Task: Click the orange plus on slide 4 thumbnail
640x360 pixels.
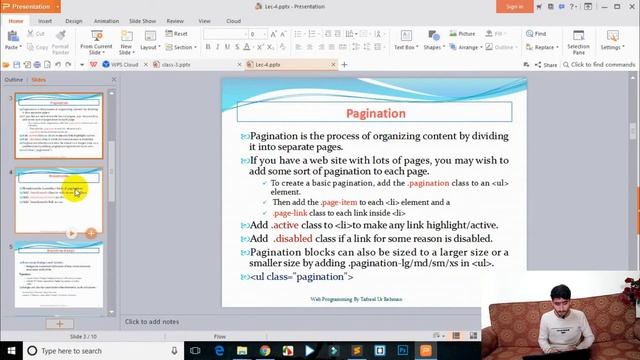Action: click(x=91, y=233)
